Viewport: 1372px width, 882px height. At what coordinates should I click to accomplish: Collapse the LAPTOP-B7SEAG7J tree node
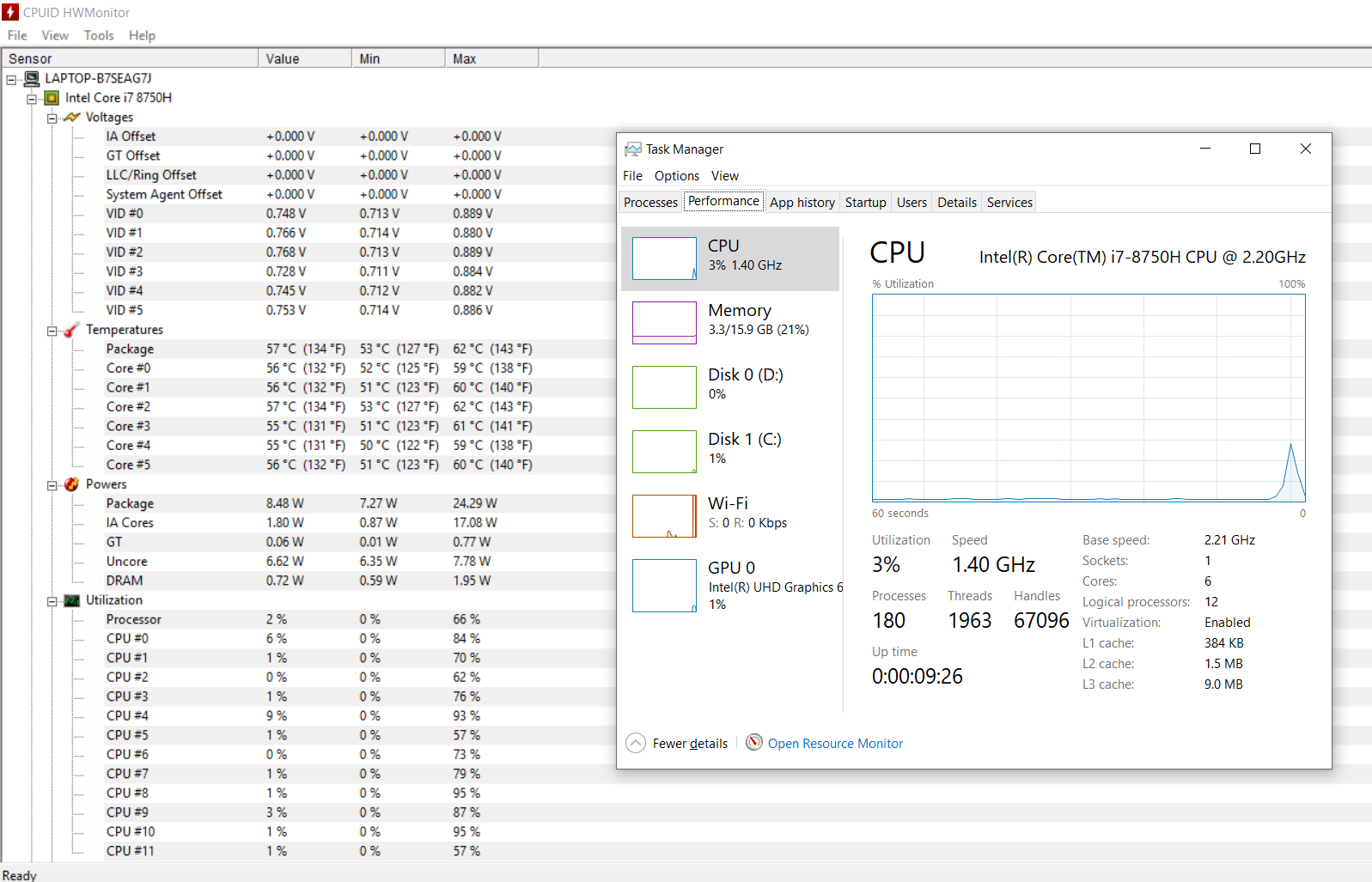point(11,80)
